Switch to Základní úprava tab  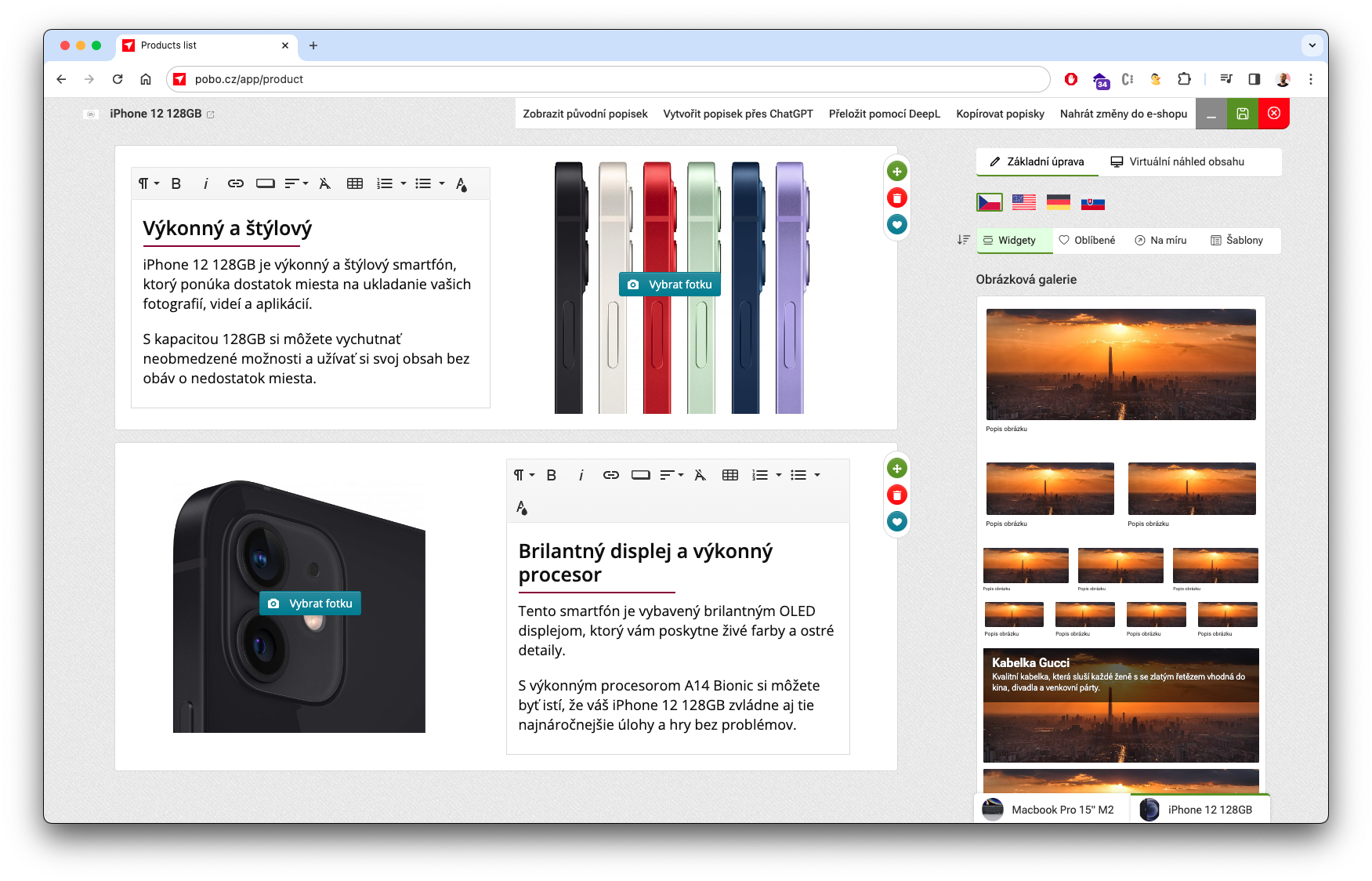(x=1037, y=161)
